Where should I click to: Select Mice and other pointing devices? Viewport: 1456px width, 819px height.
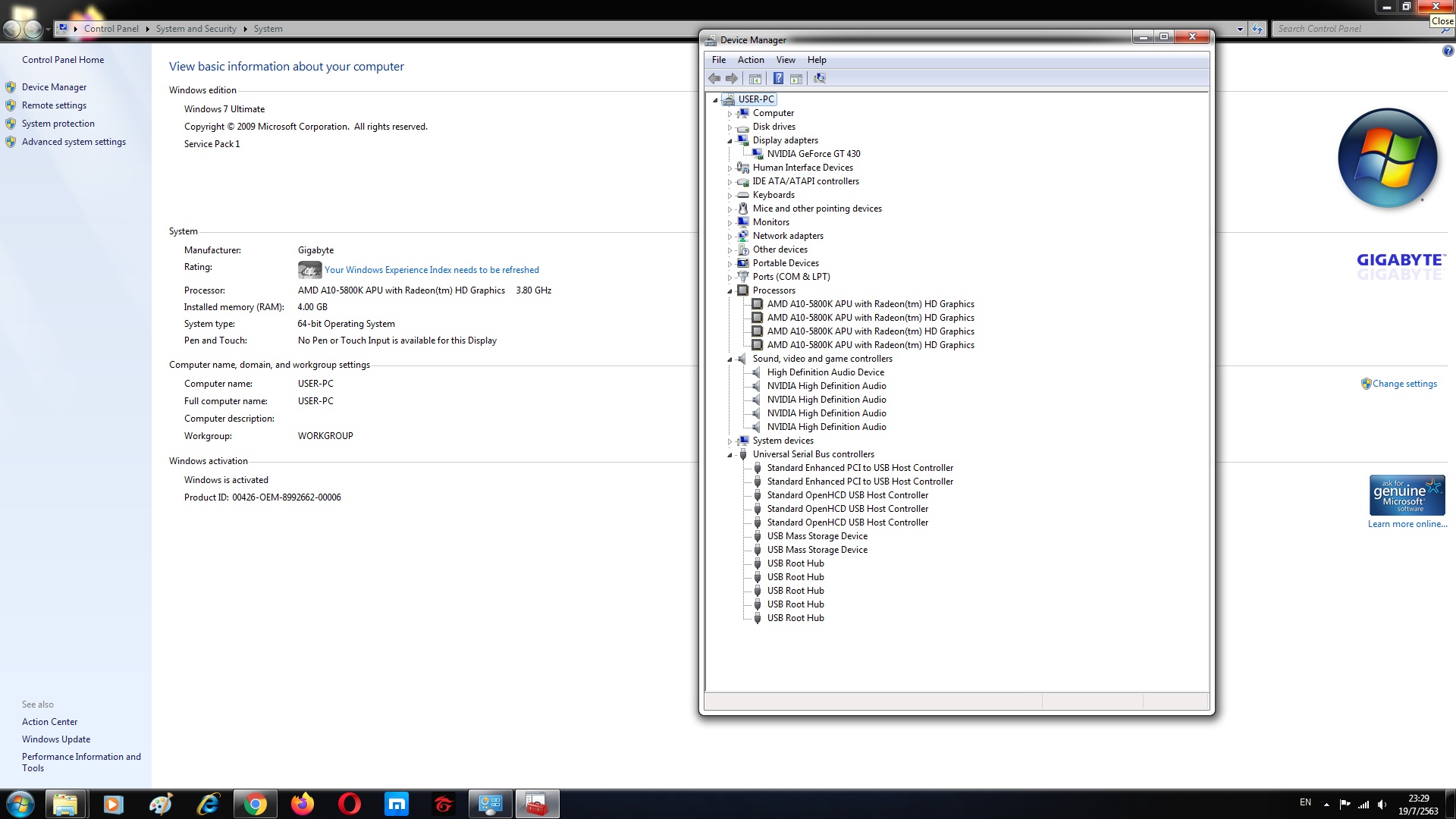click(x=817, y=209)
